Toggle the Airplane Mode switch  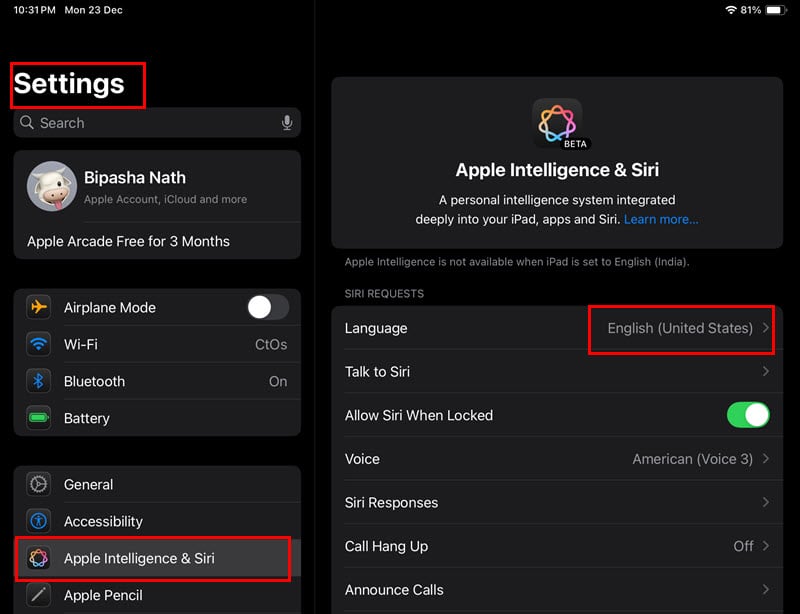(267, 307)
